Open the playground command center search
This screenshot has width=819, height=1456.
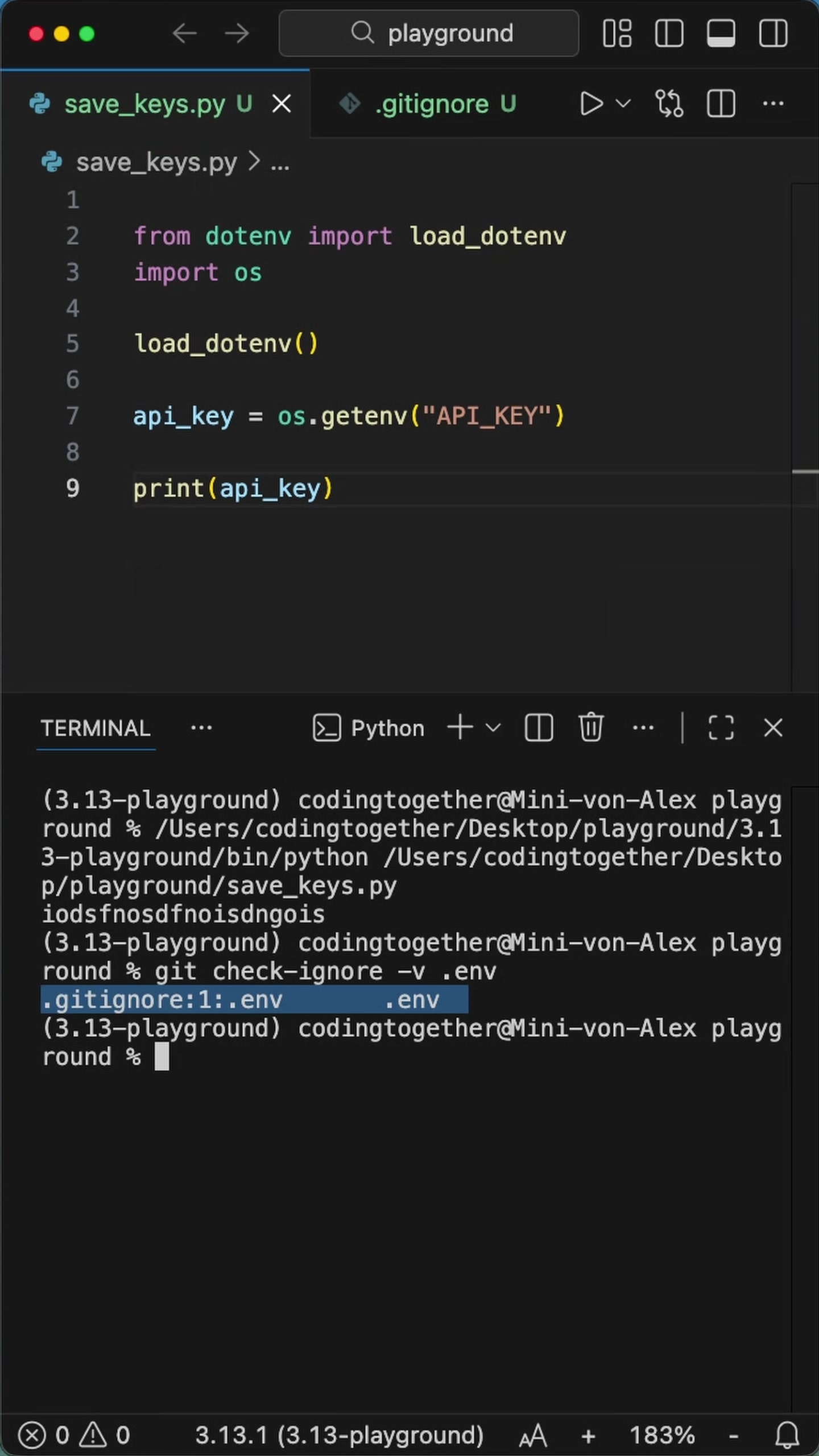pyautogui.click(x=429, y=33)
